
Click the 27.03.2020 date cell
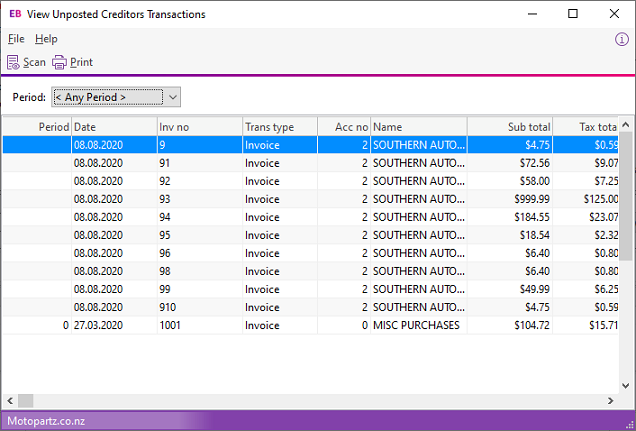(114, 325)
